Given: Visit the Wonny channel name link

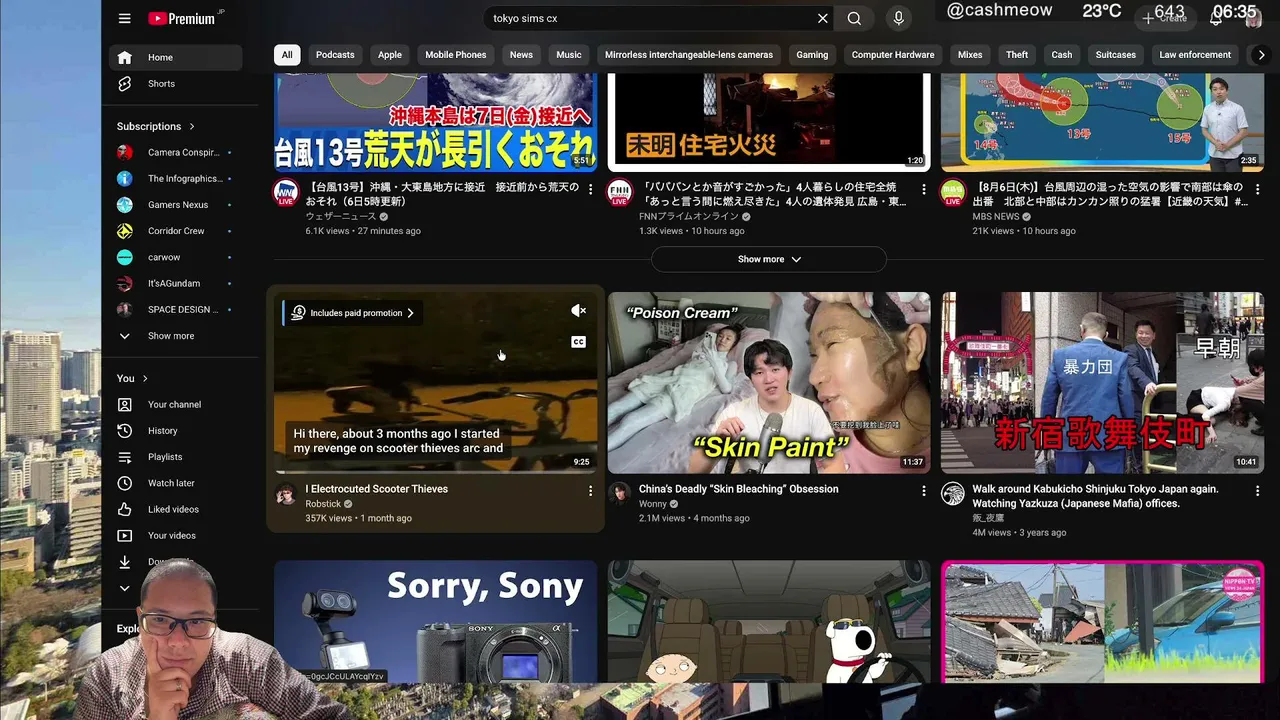Looking at the screenshot, I should pos(653,504).
